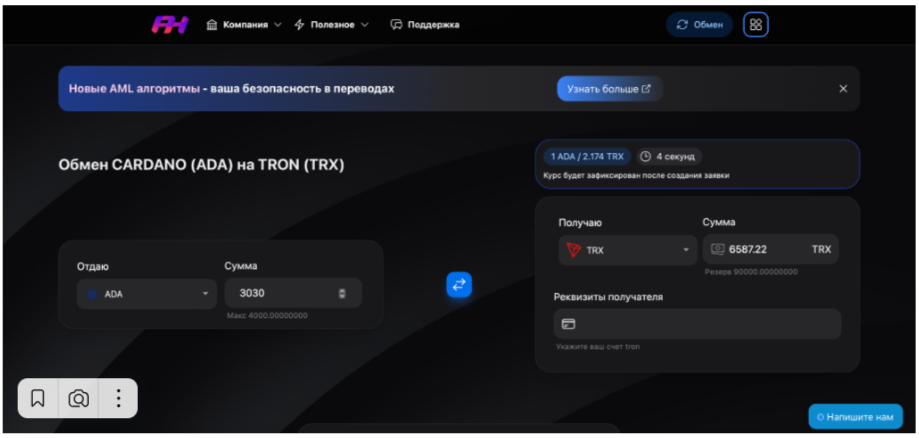Open the Поддержка menu item
919x438 pixels.
coord(425,25)
